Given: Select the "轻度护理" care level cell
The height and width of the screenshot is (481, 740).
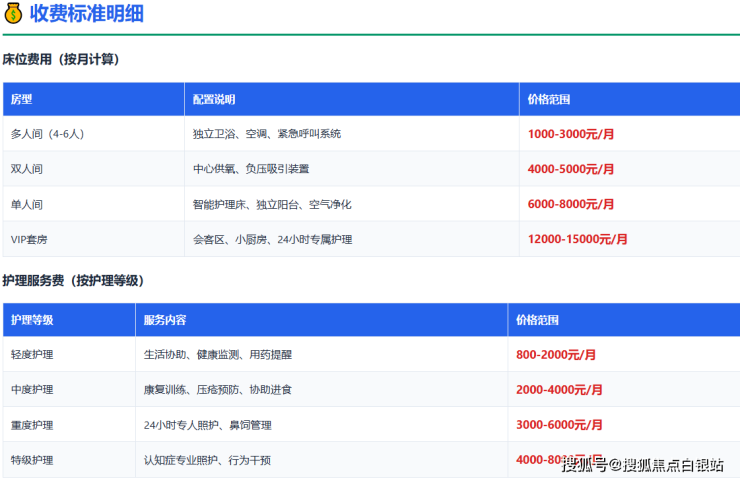Looking at the screenshot, I should click(x=32, y=354).
